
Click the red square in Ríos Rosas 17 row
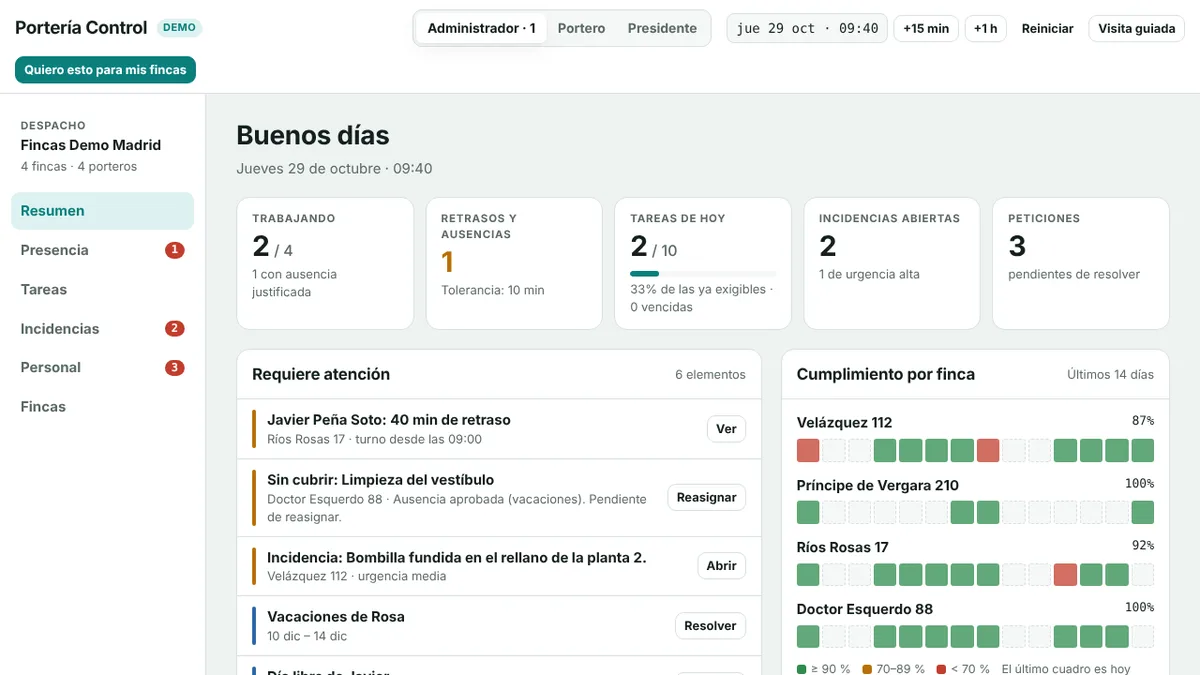1065,575
